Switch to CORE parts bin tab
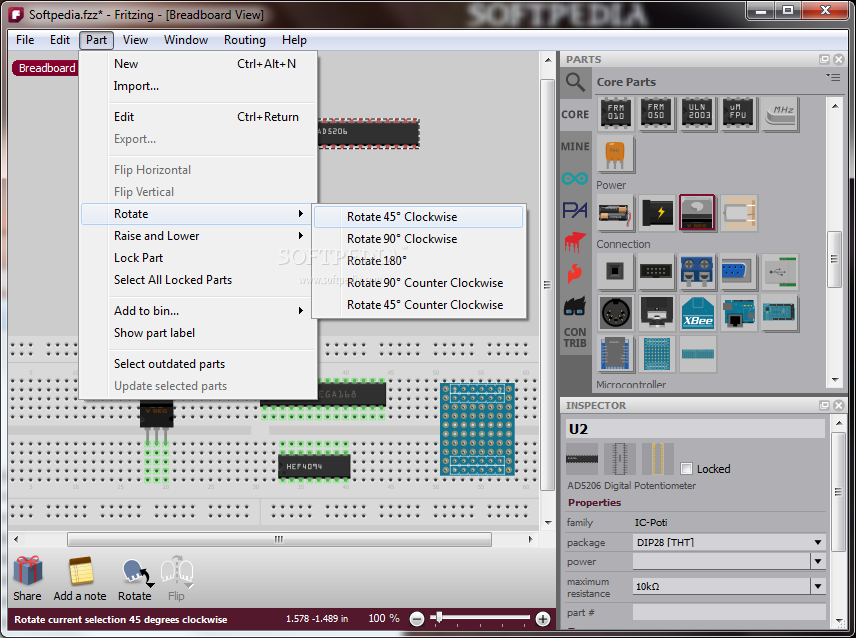The image size is (856, 638). tap(575, 115)
